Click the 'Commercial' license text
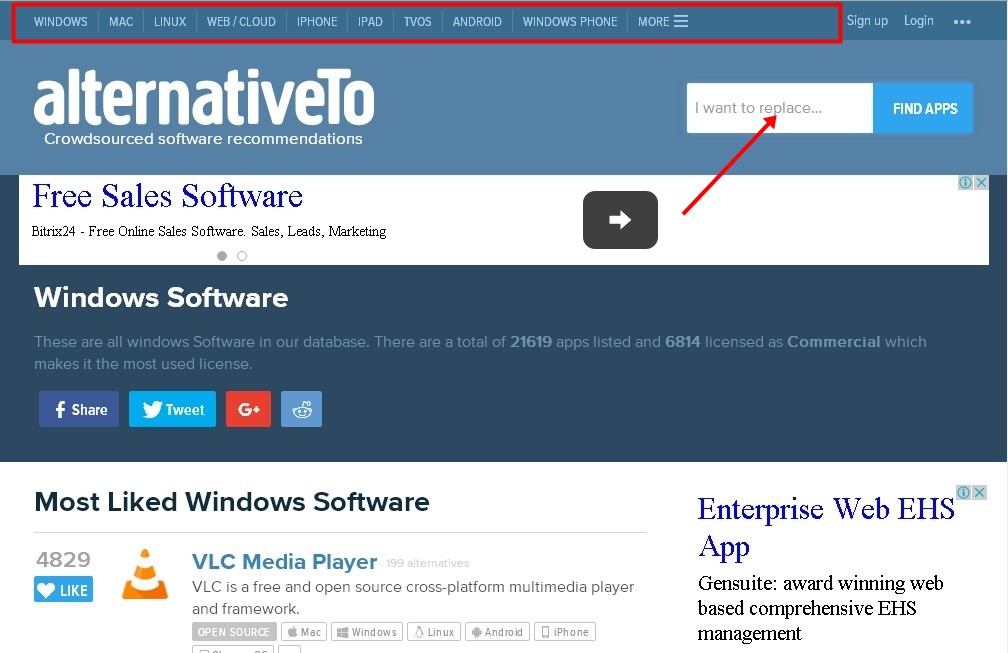 click(834, 342)
